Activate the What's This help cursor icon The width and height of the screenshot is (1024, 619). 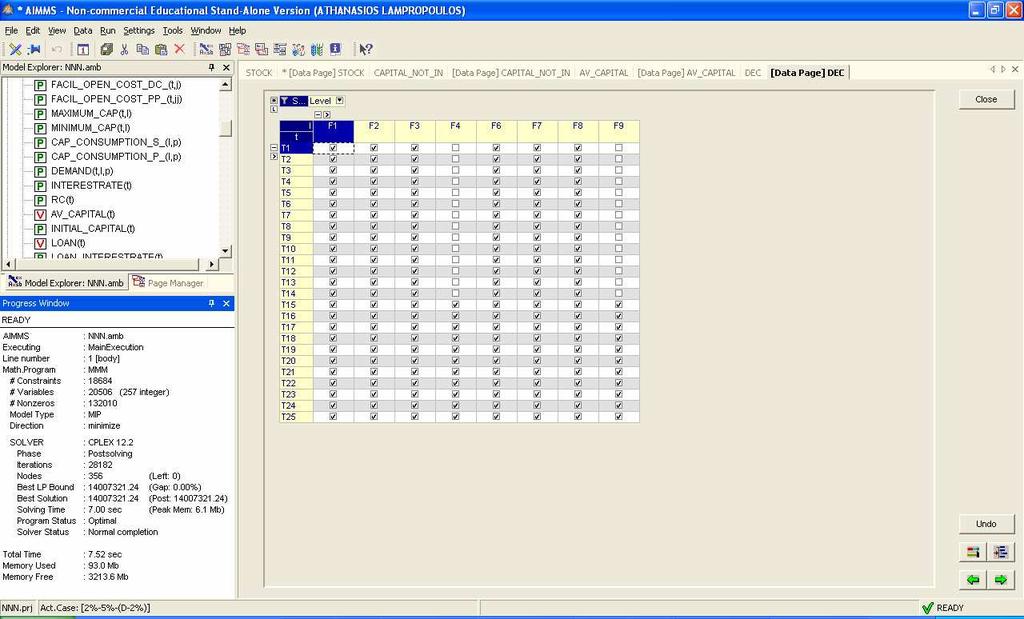click(x=366, y=49)
